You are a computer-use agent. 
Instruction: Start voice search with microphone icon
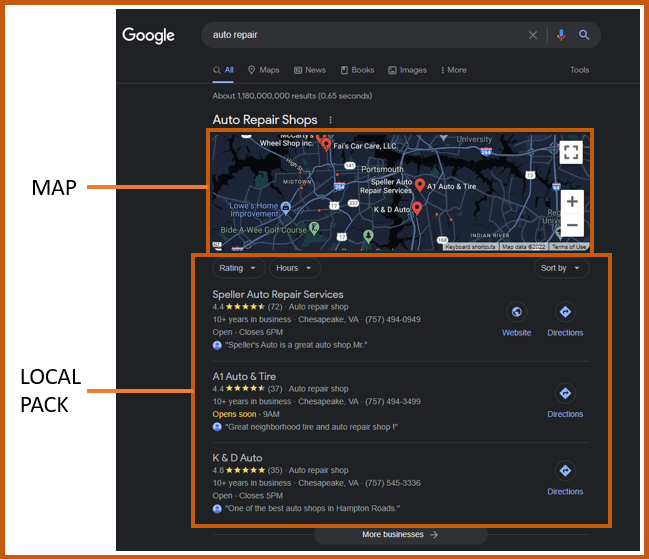click(x=561, y=35)
